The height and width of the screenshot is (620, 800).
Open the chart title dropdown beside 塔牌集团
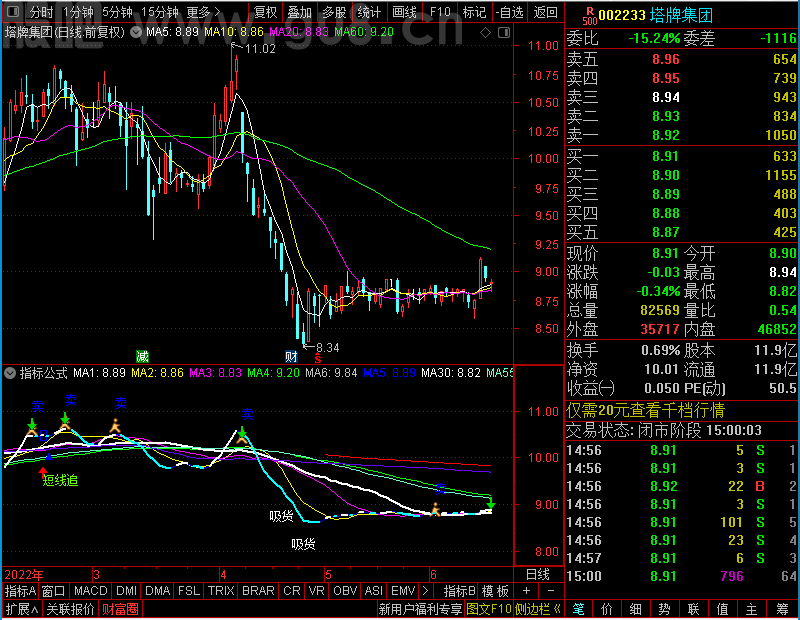(x=136, y=33)
